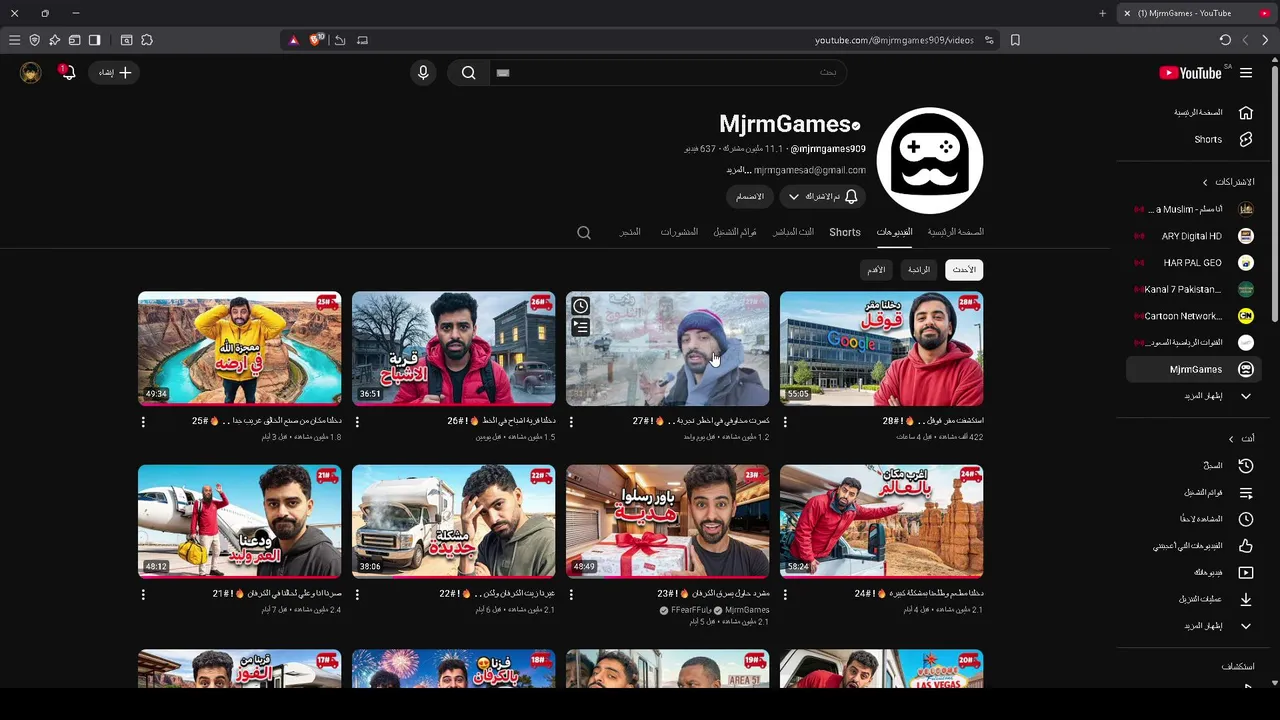The width and height of the screenshot is (1280, 720).
Task: Expand the channel description "more" link
Action: point(737,170)
